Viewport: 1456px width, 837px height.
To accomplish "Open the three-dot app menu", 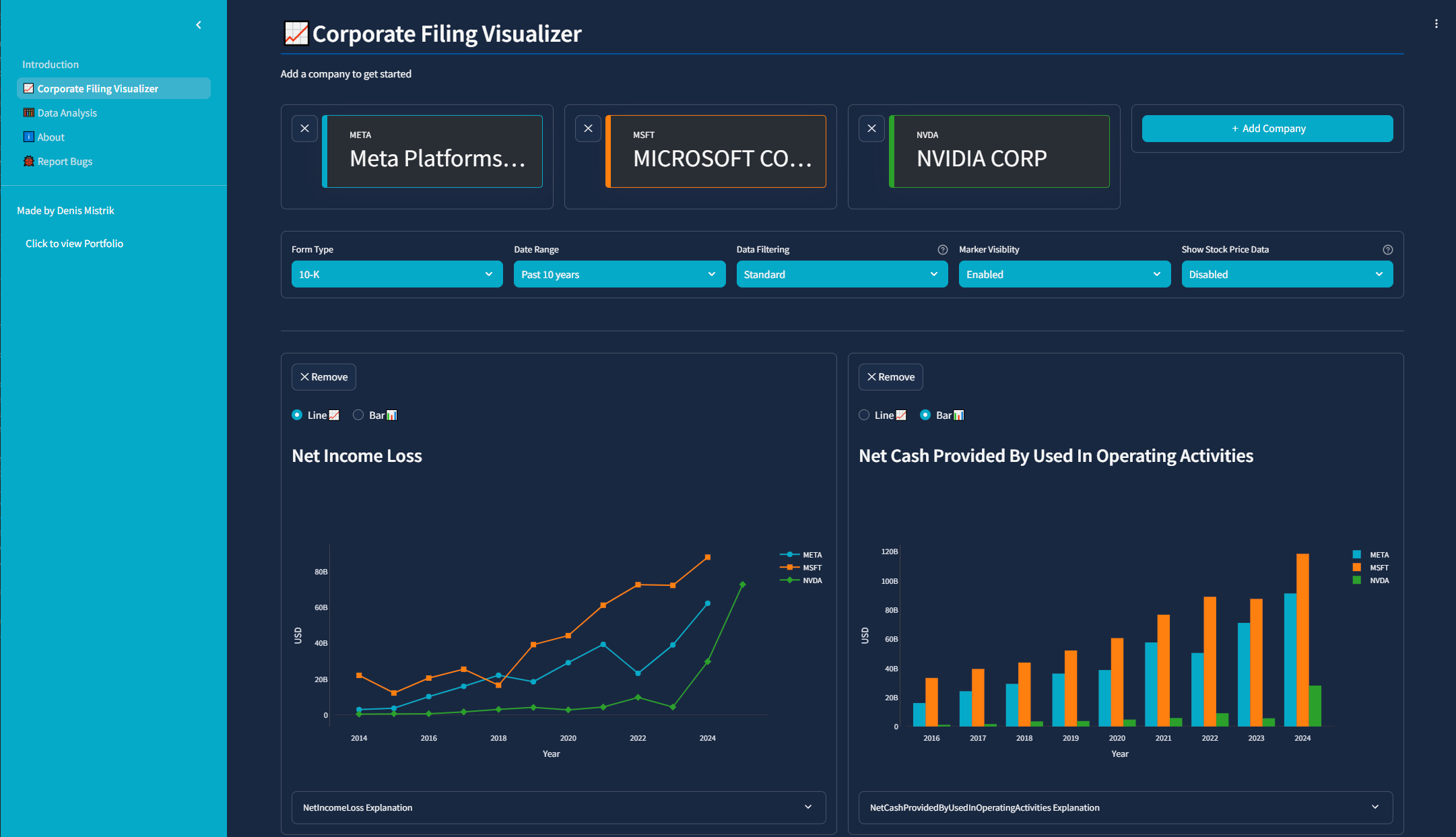I will 1436,24.
